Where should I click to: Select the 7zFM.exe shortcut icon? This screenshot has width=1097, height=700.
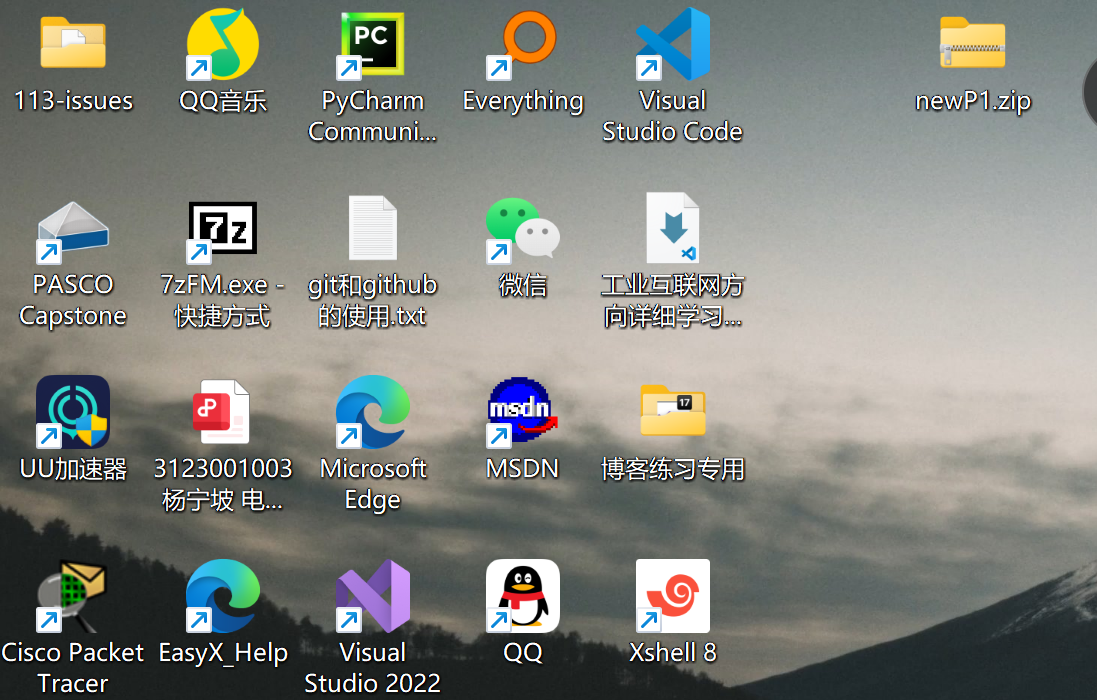222,231
